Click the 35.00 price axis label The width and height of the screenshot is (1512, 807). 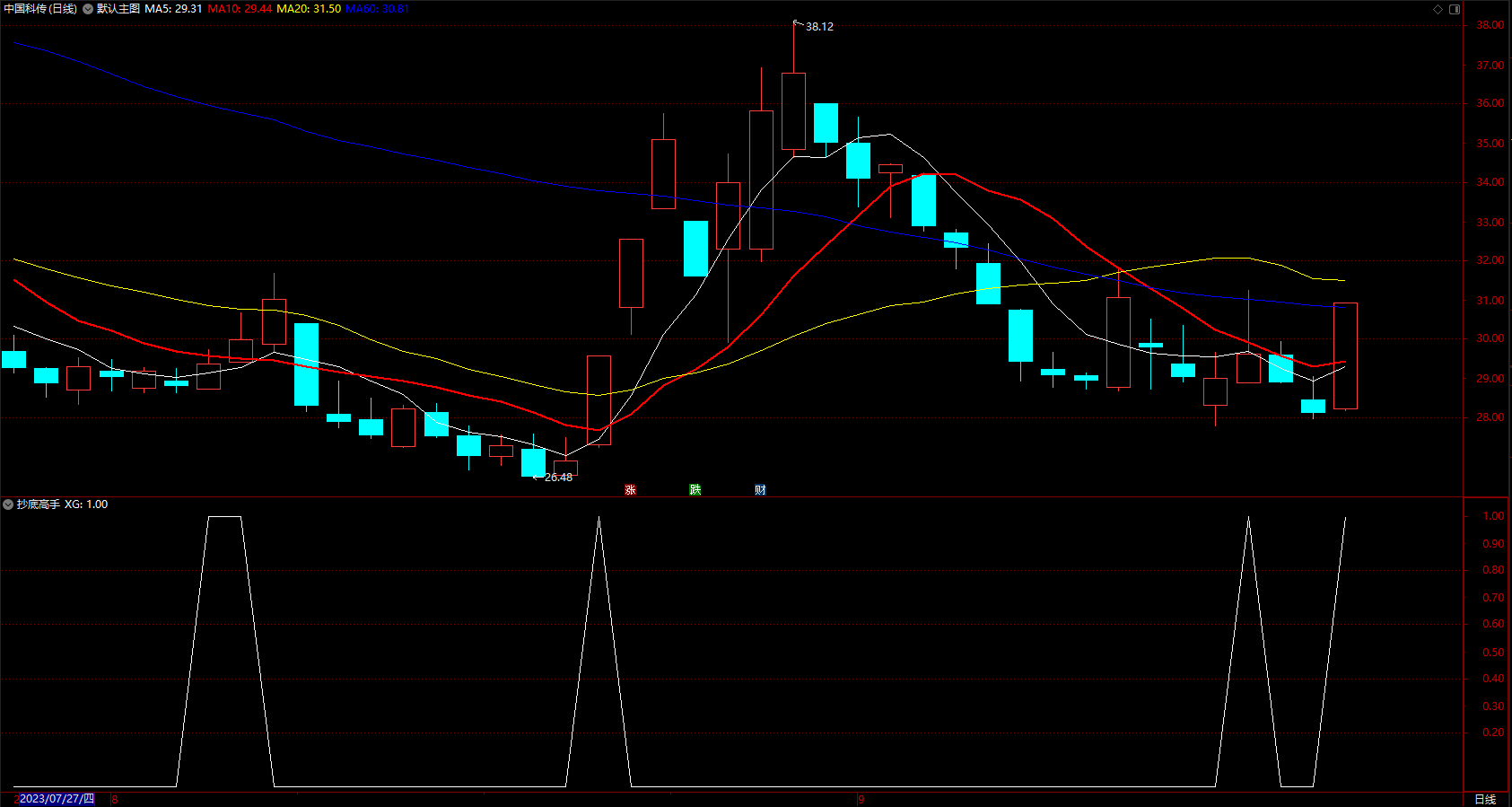tap(1490, 144)
